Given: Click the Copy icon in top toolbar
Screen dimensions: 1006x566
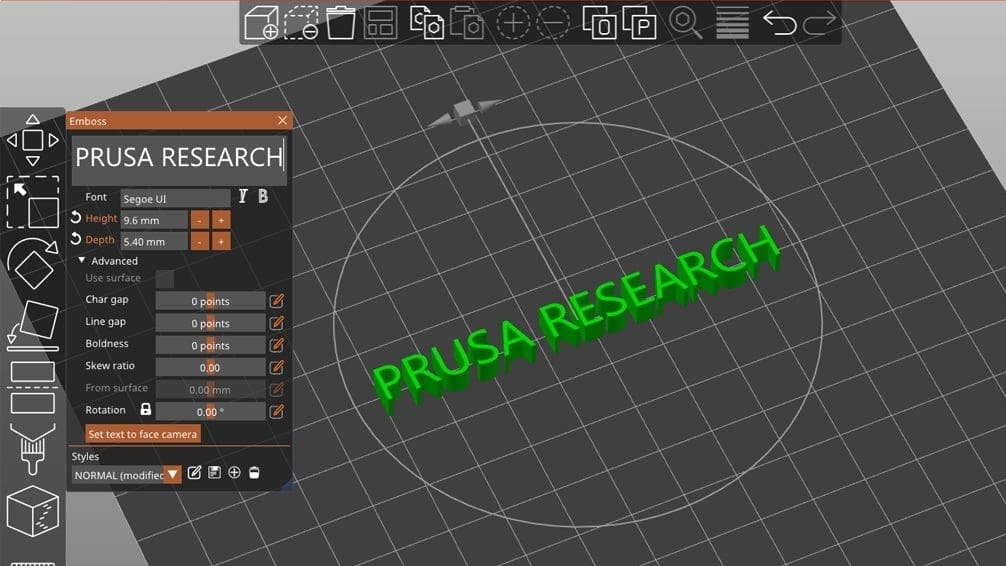Looking at the screenshot, I should tap(427, 23).
